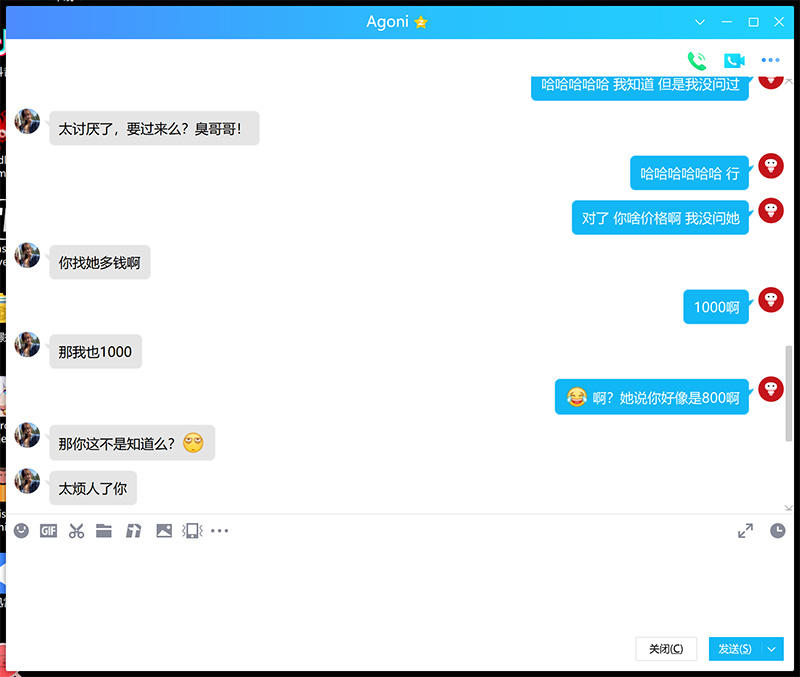Expand the gray ellipsis for more input tools
Image resolution: width=800 pixels, height=677 pixels.
pyautogui.click(x=220, y=531)
